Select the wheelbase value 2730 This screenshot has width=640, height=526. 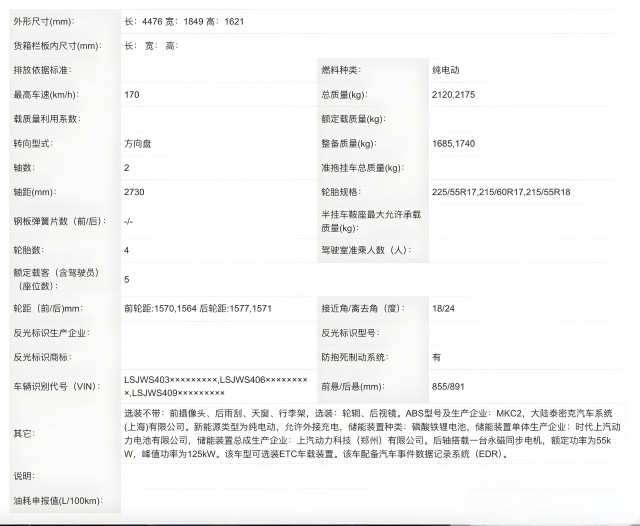134,192
